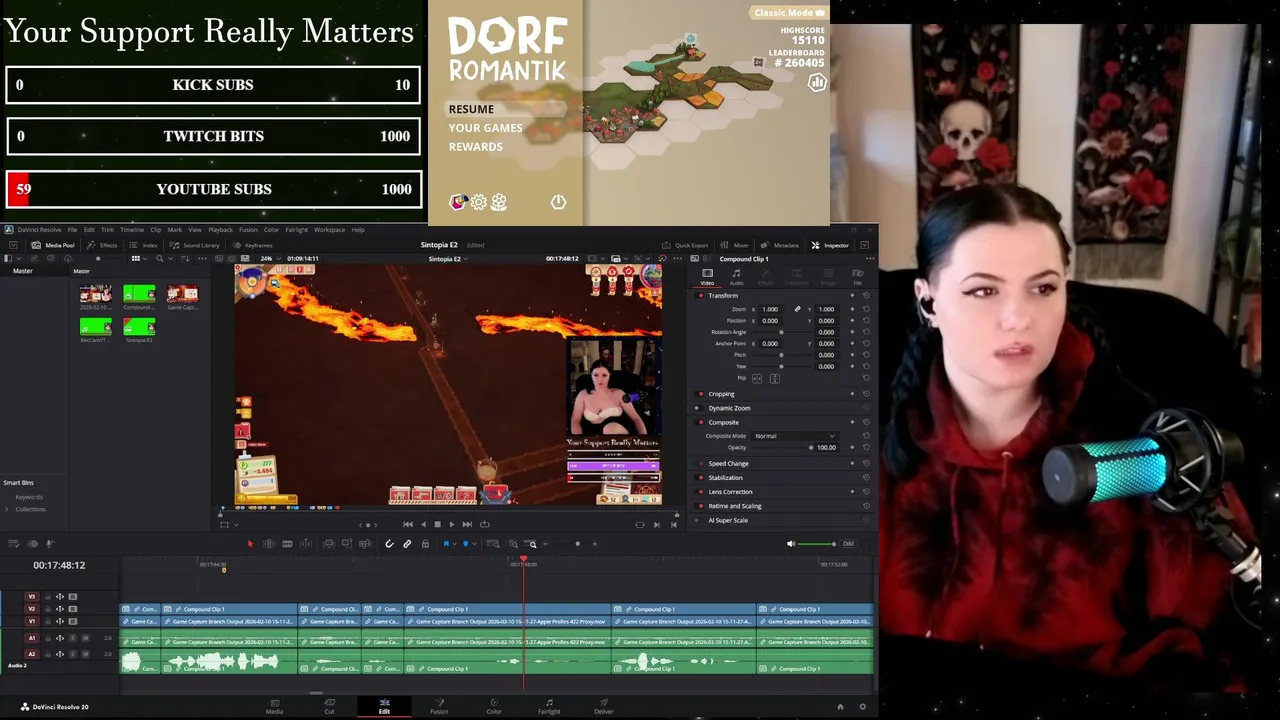Toggle the position lock padlock icon
The height and width of the screenshot is (720, 1280).
(425, 544)
